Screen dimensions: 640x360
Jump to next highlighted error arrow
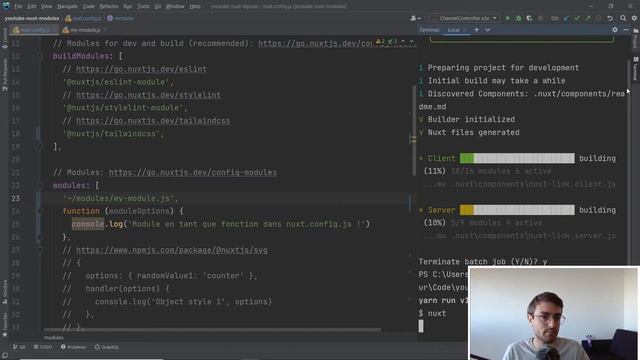pyautogui.click(x=411, y=42)
